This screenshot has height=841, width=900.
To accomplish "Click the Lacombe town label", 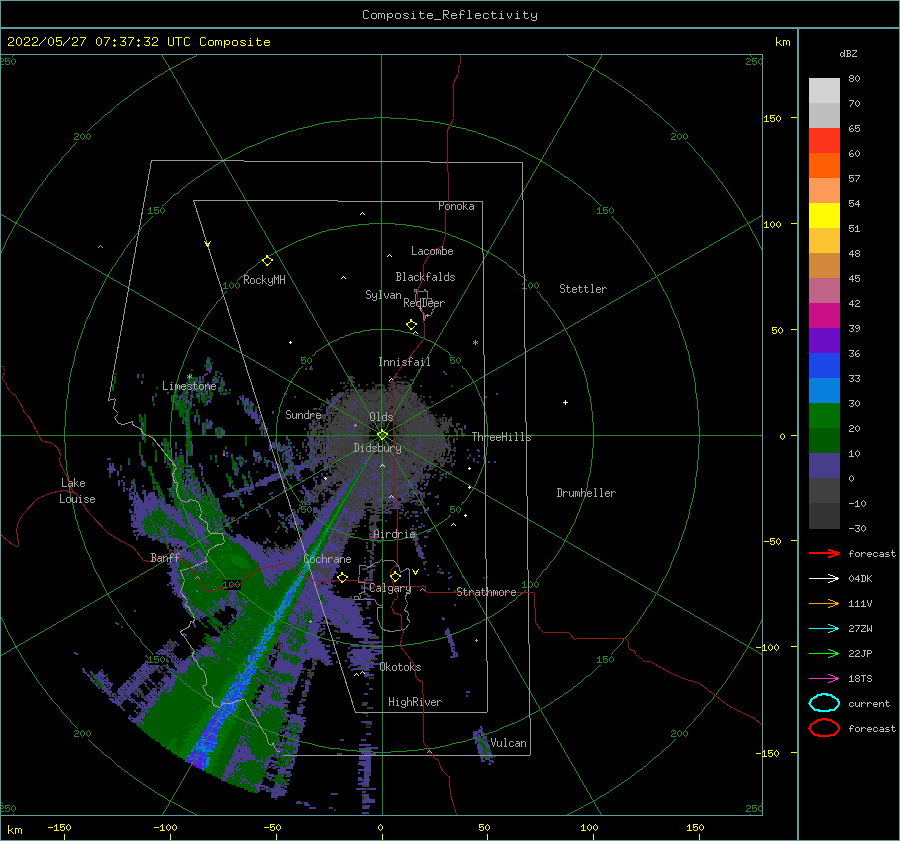I will tap(432, 251).
